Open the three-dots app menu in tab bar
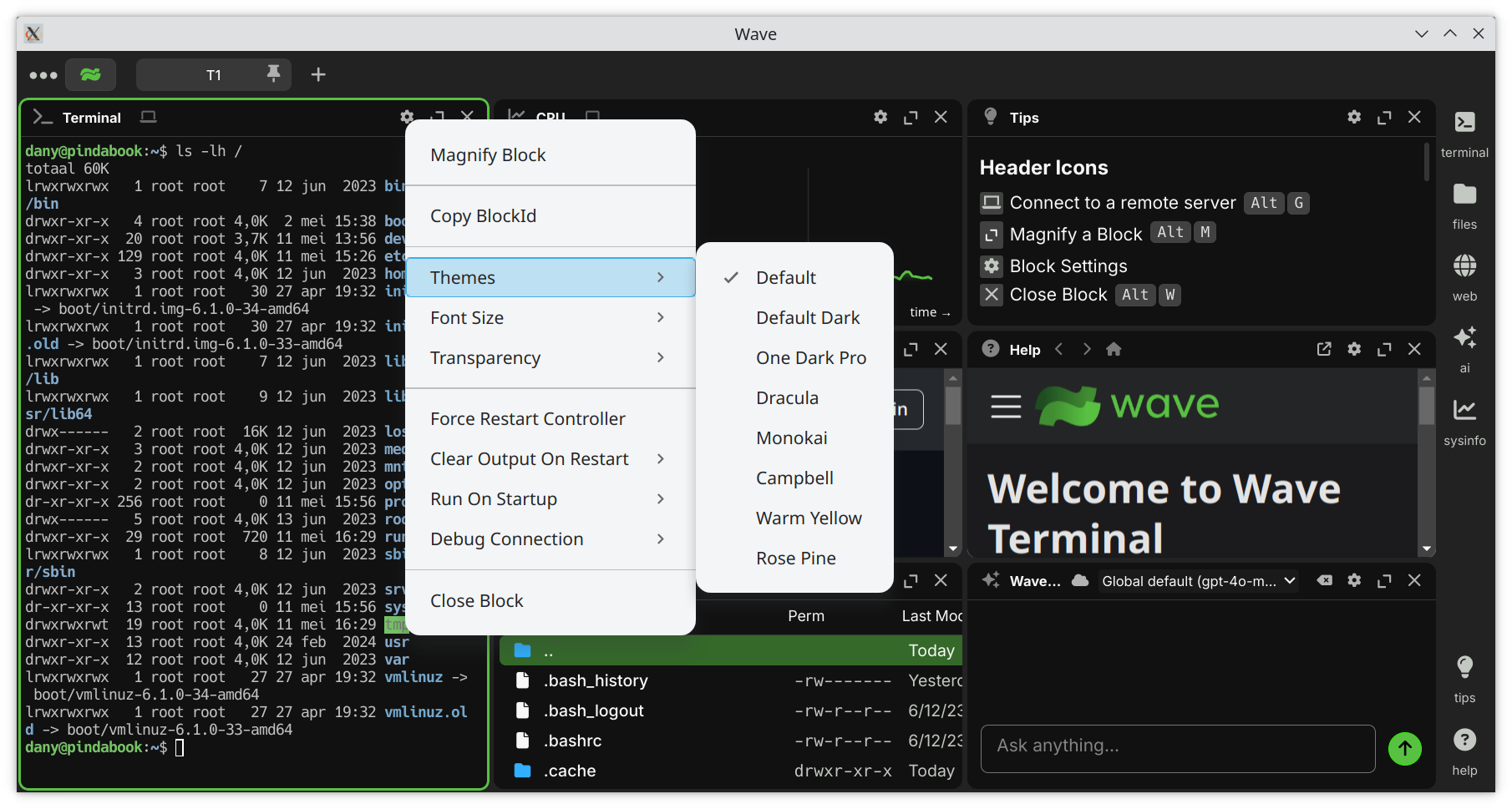 coord(43,75)
